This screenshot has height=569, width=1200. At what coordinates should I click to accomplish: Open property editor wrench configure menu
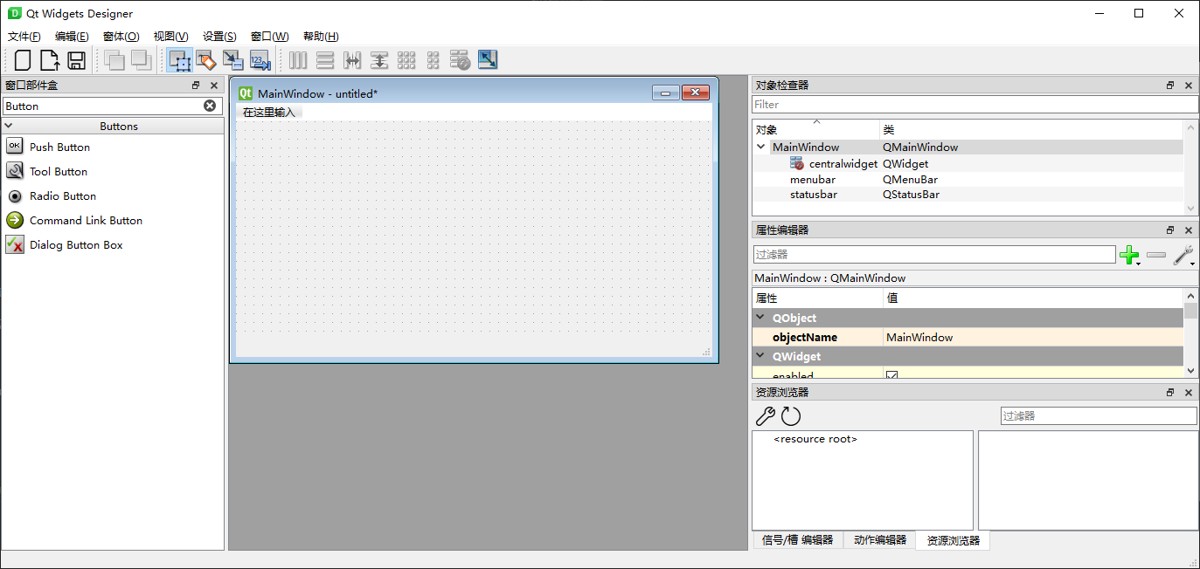pos(1184,256)
